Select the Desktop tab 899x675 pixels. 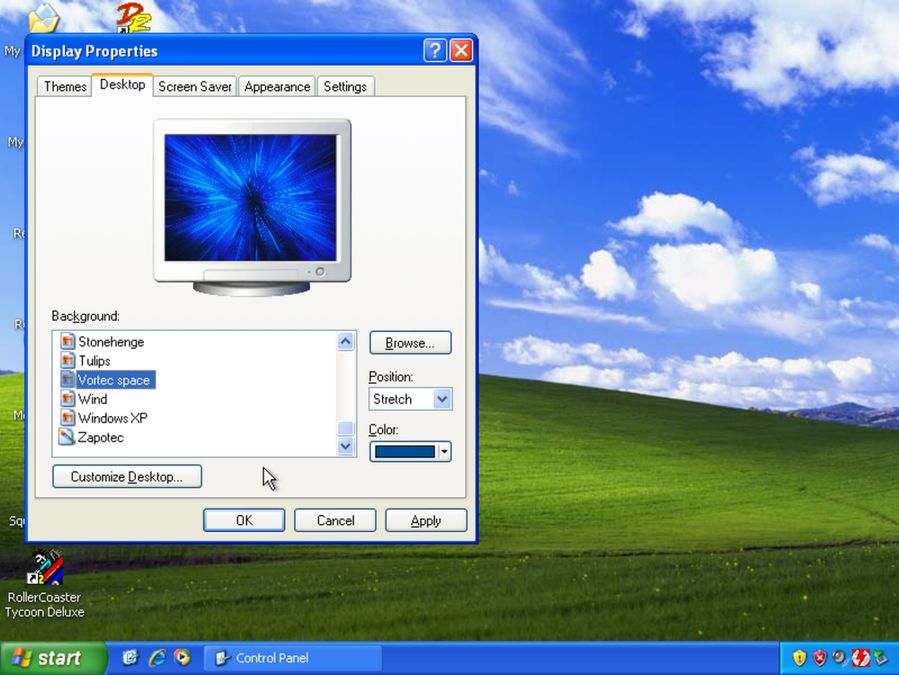click(x=122, y=85)
